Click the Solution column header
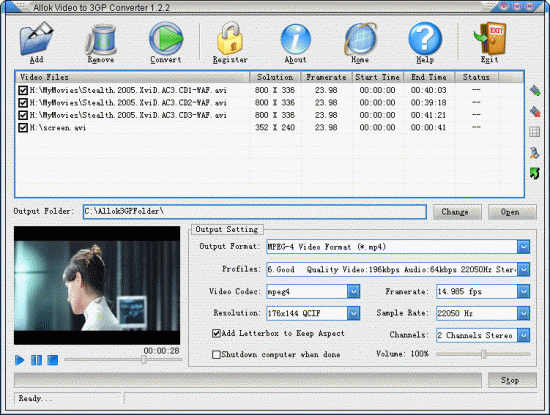Viewport: 550px width, 415px height. pyautogui.click(x=275, y=77)
